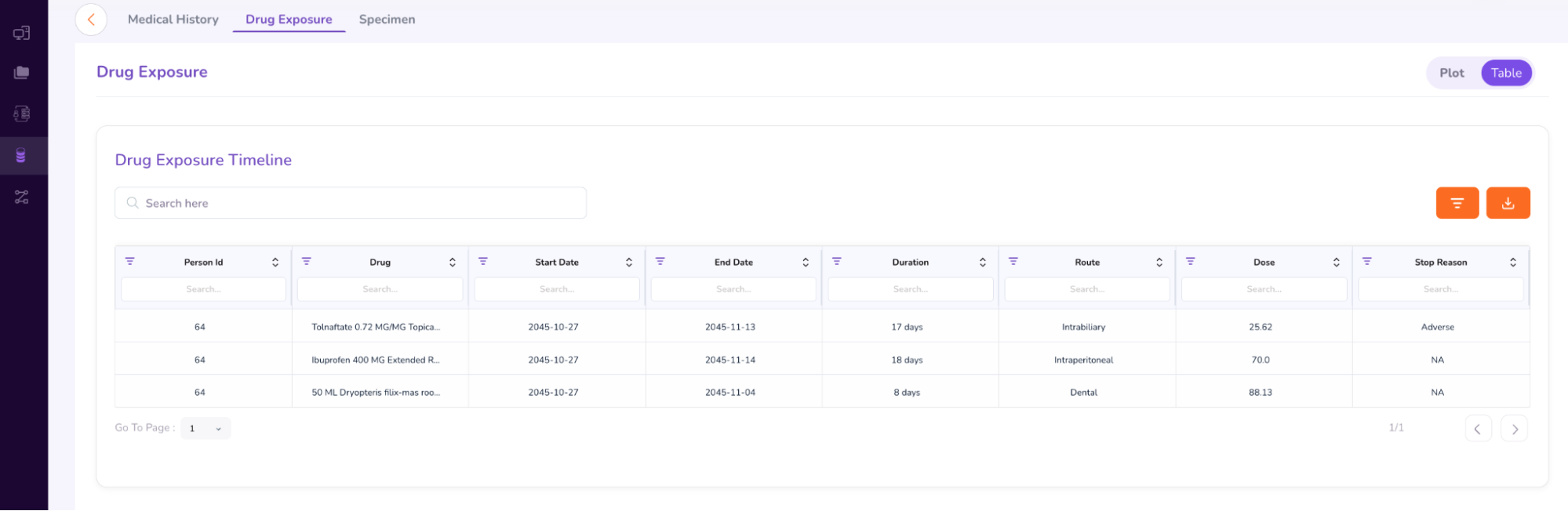
Task: Click sort arrows on Dose column
Action: [x=1337, y=263]
